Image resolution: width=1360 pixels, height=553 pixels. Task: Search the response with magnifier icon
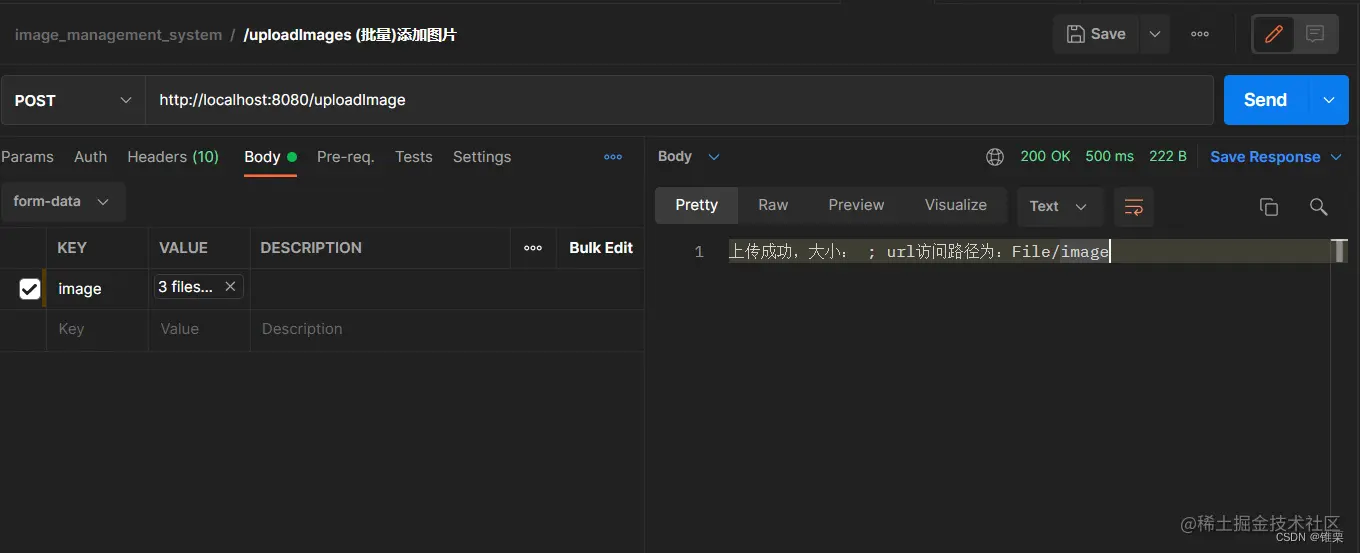click(x=1318, y=207)
